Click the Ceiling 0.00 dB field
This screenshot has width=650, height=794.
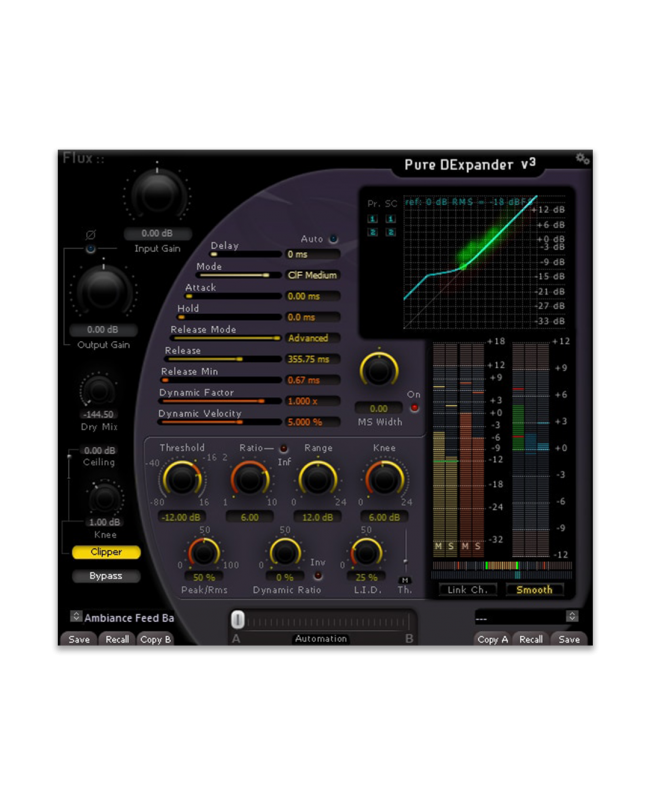(x=99, y=450)
